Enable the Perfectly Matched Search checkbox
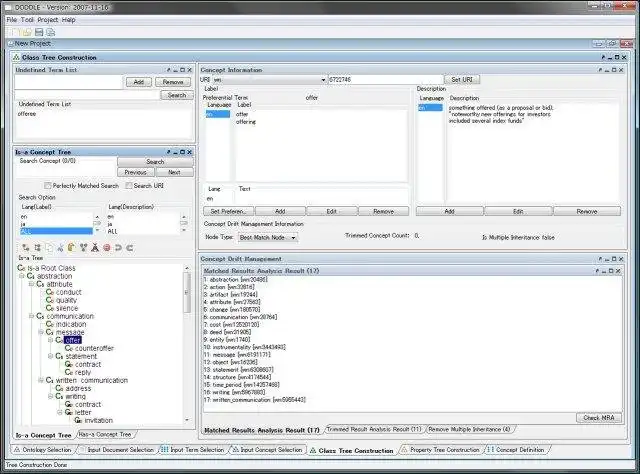The width and height of the screenshot is (640, 474). pyautogui.click(x=47, y=186)
